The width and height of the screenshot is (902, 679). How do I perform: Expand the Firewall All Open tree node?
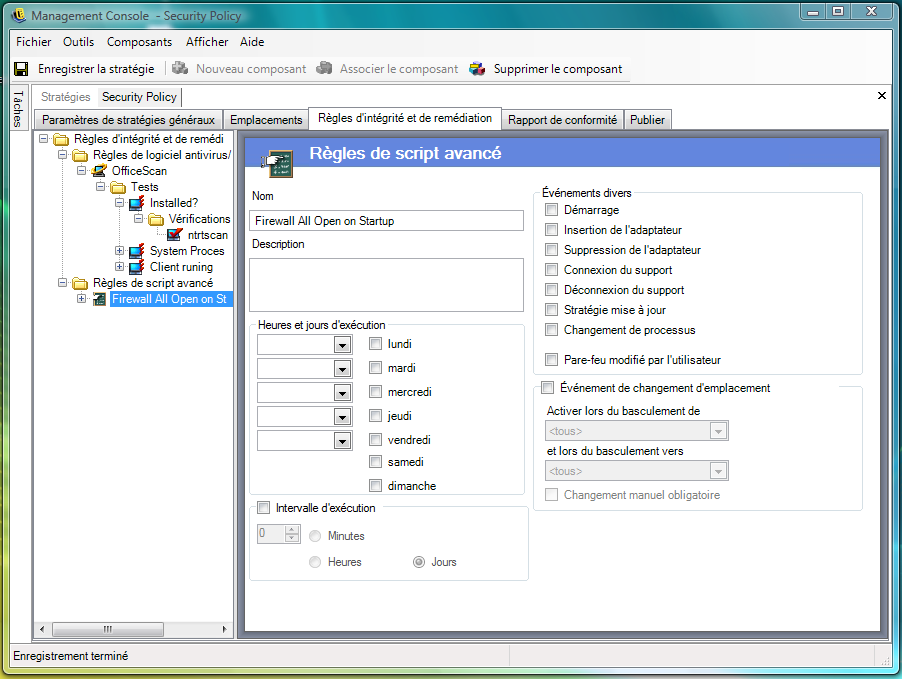[82, 299]
